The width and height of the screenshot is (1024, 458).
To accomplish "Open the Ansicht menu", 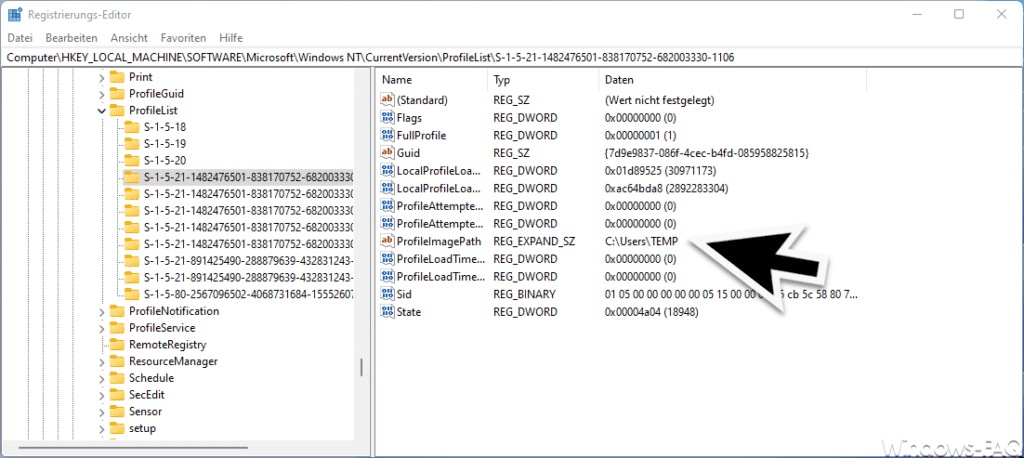I will coord(129,38).
